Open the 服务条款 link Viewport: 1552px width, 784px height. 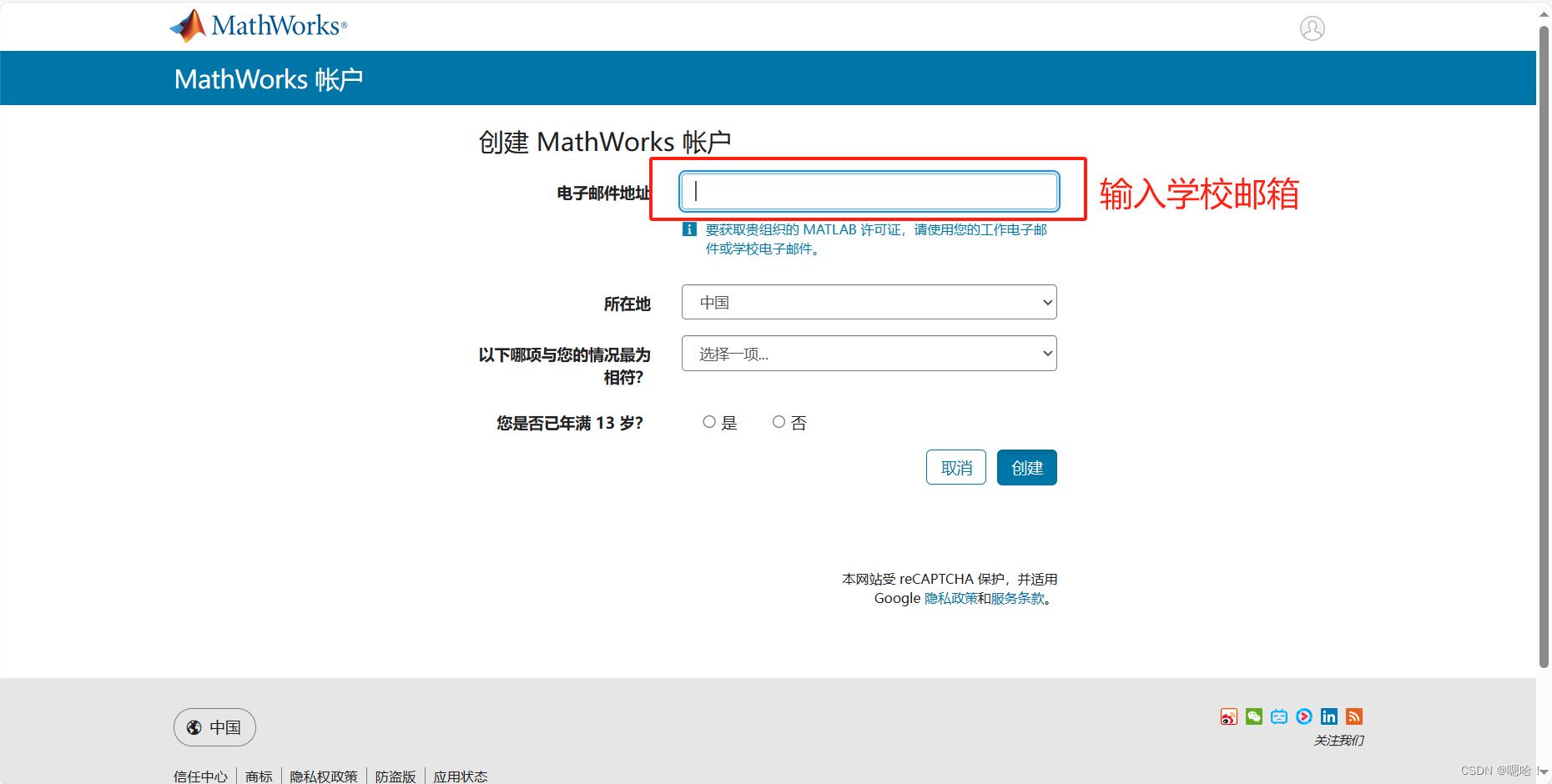(x=1016, y=598)
